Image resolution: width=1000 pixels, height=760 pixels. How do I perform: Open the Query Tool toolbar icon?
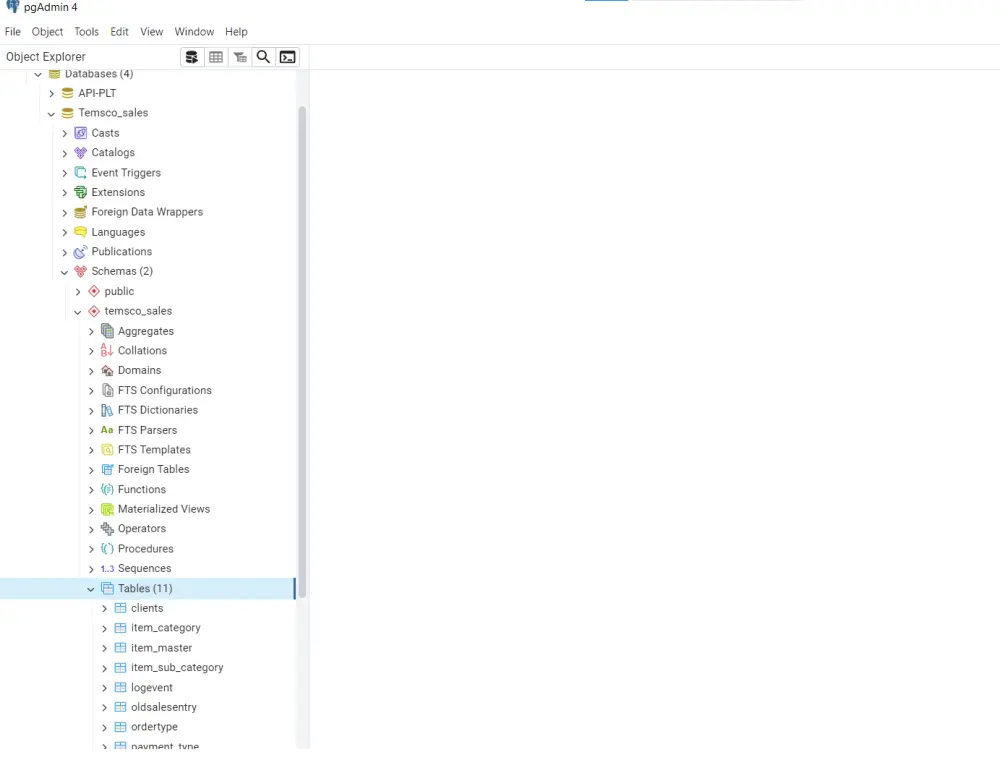191,57
